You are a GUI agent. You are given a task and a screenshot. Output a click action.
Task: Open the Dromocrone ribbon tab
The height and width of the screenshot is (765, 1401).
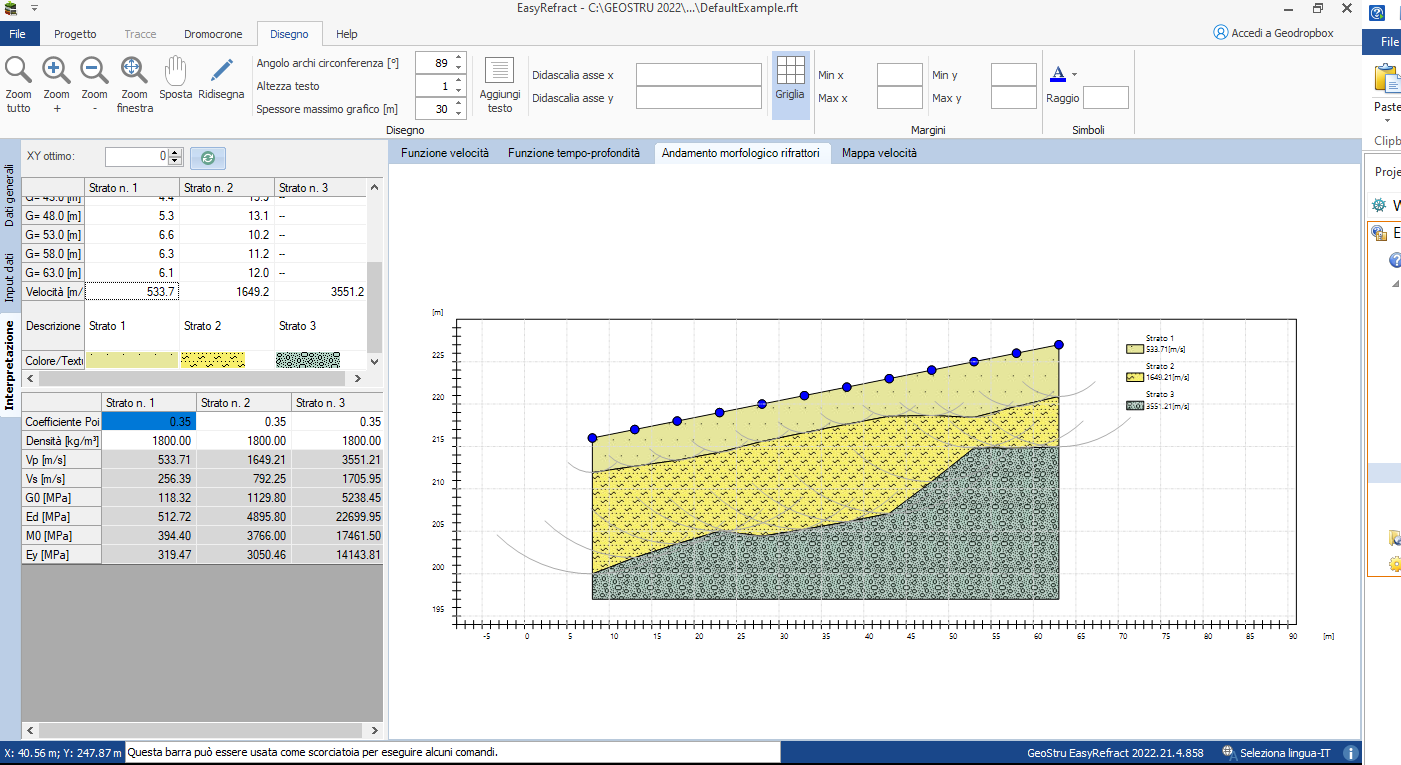pos(213,34)
